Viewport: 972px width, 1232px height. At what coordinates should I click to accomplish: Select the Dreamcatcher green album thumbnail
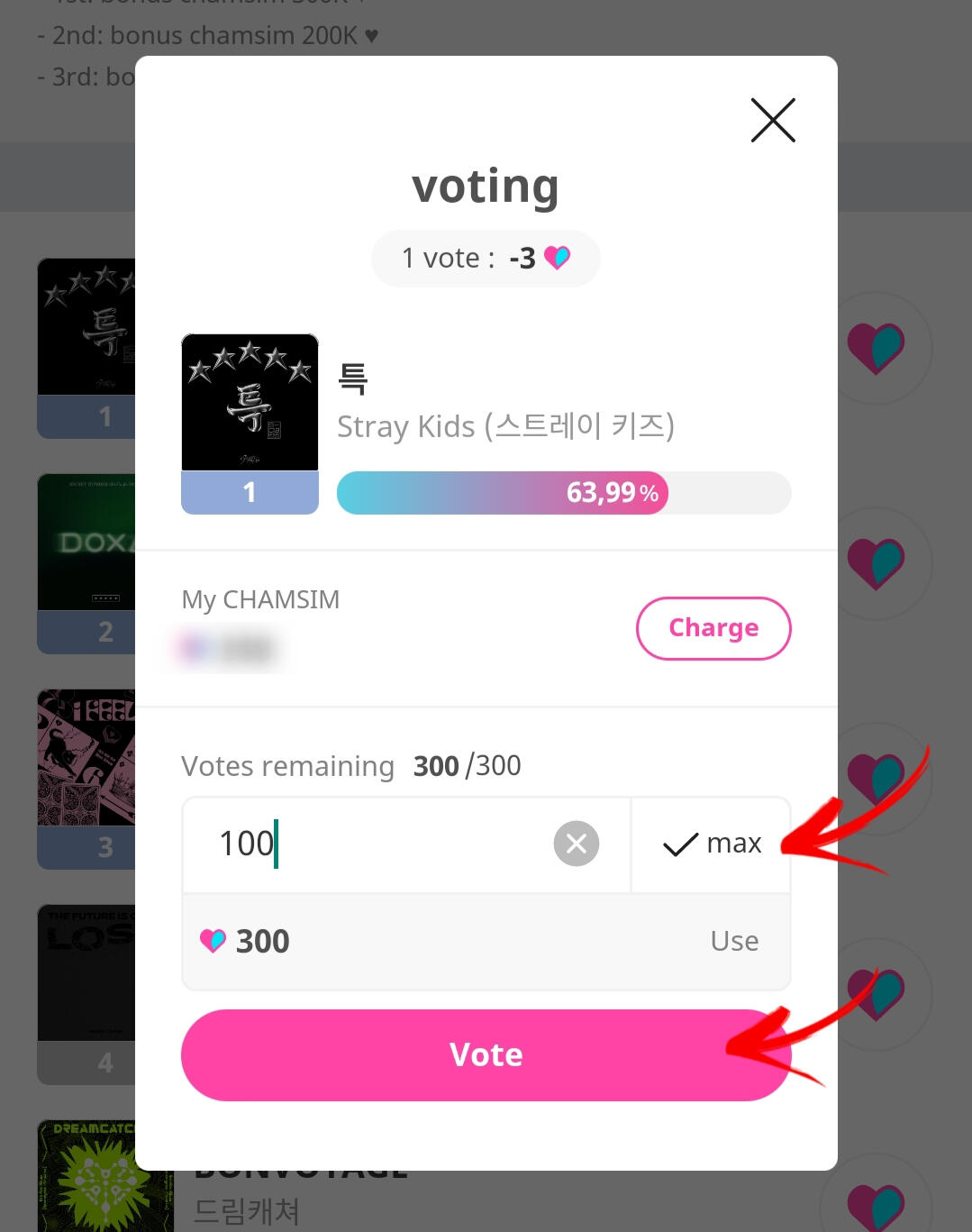coord(86,1175)
